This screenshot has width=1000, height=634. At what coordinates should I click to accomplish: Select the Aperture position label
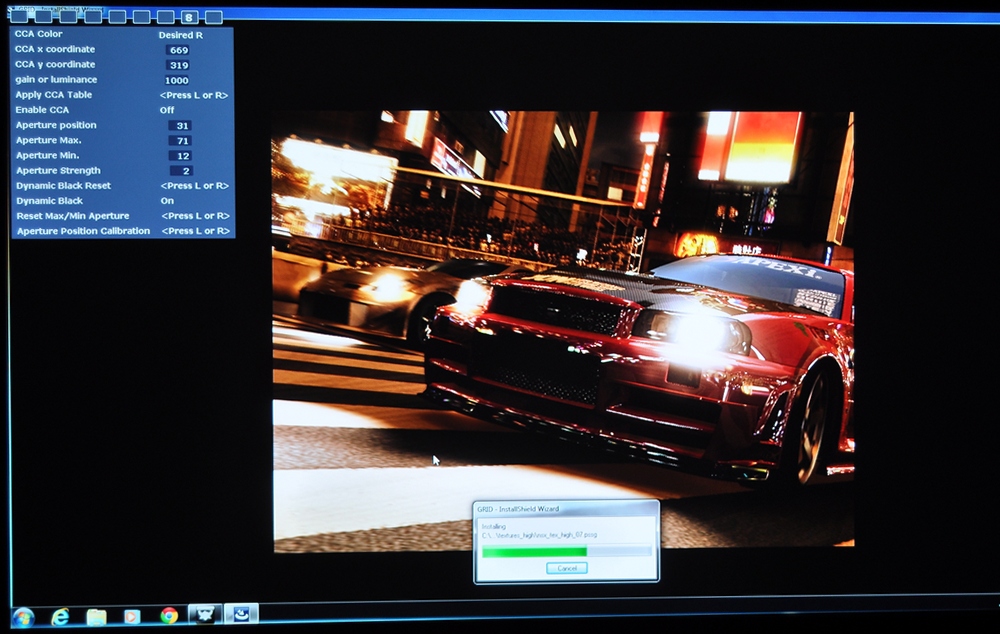point(56,125)
